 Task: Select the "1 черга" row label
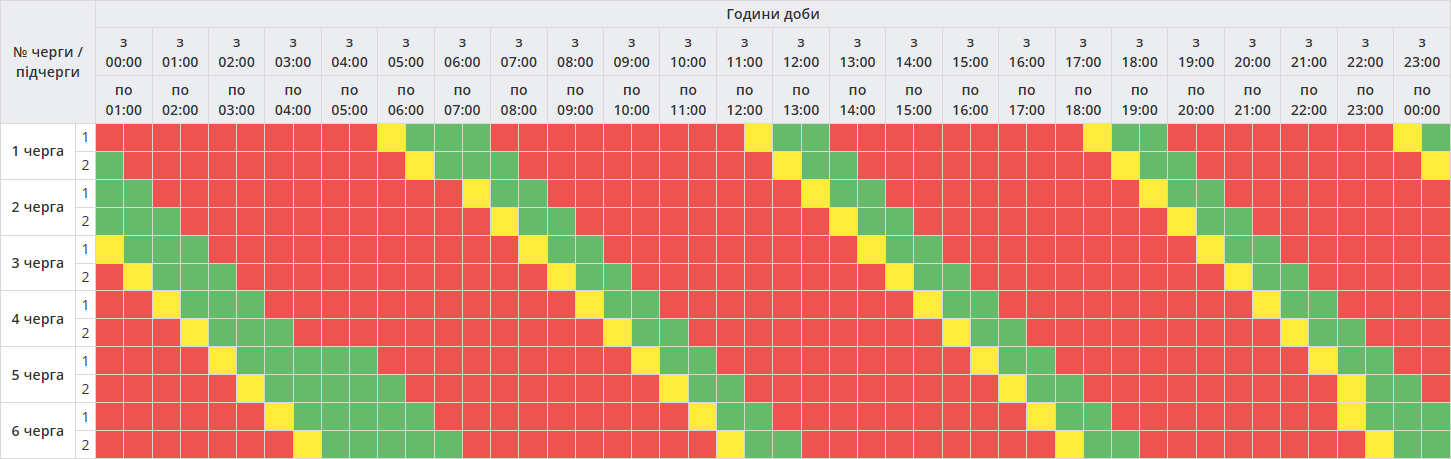38,152
